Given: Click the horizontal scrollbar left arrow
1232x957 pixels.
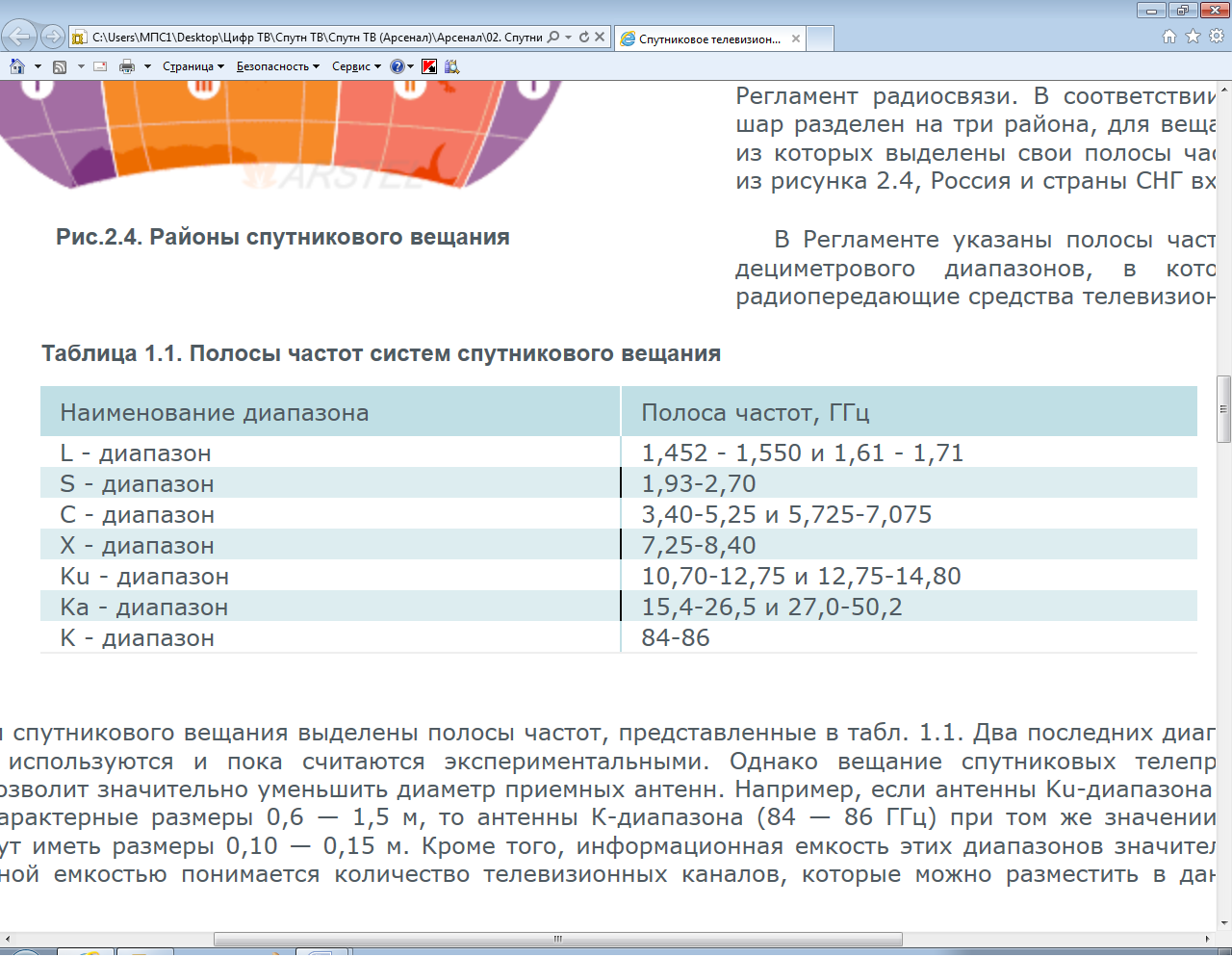Looking at the screenshot, I should 8,939.
